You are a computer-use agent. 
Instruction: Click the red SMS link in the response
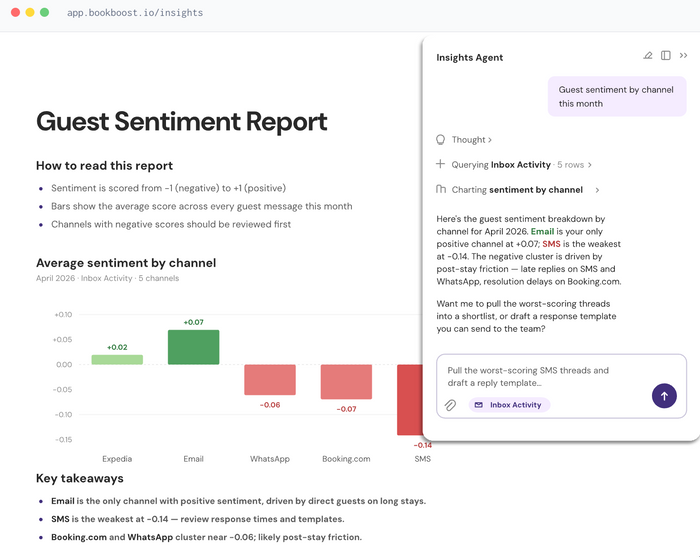click(x=551, y=244)
